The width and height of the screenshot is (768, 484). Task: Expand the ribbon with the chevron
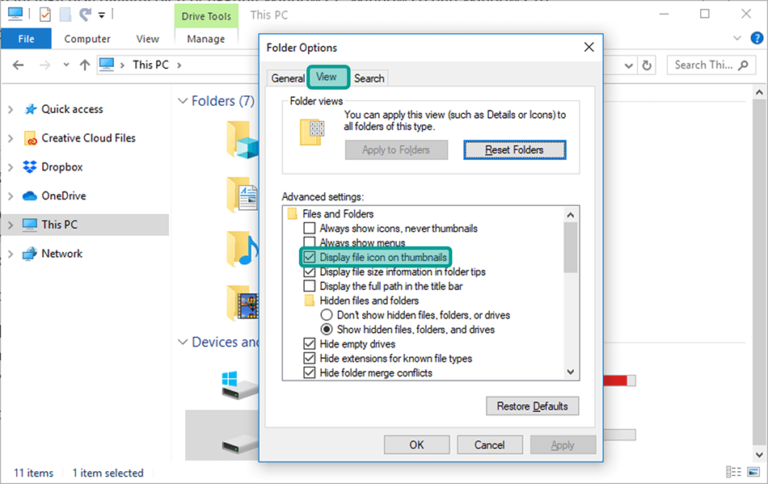coord(737,38)
